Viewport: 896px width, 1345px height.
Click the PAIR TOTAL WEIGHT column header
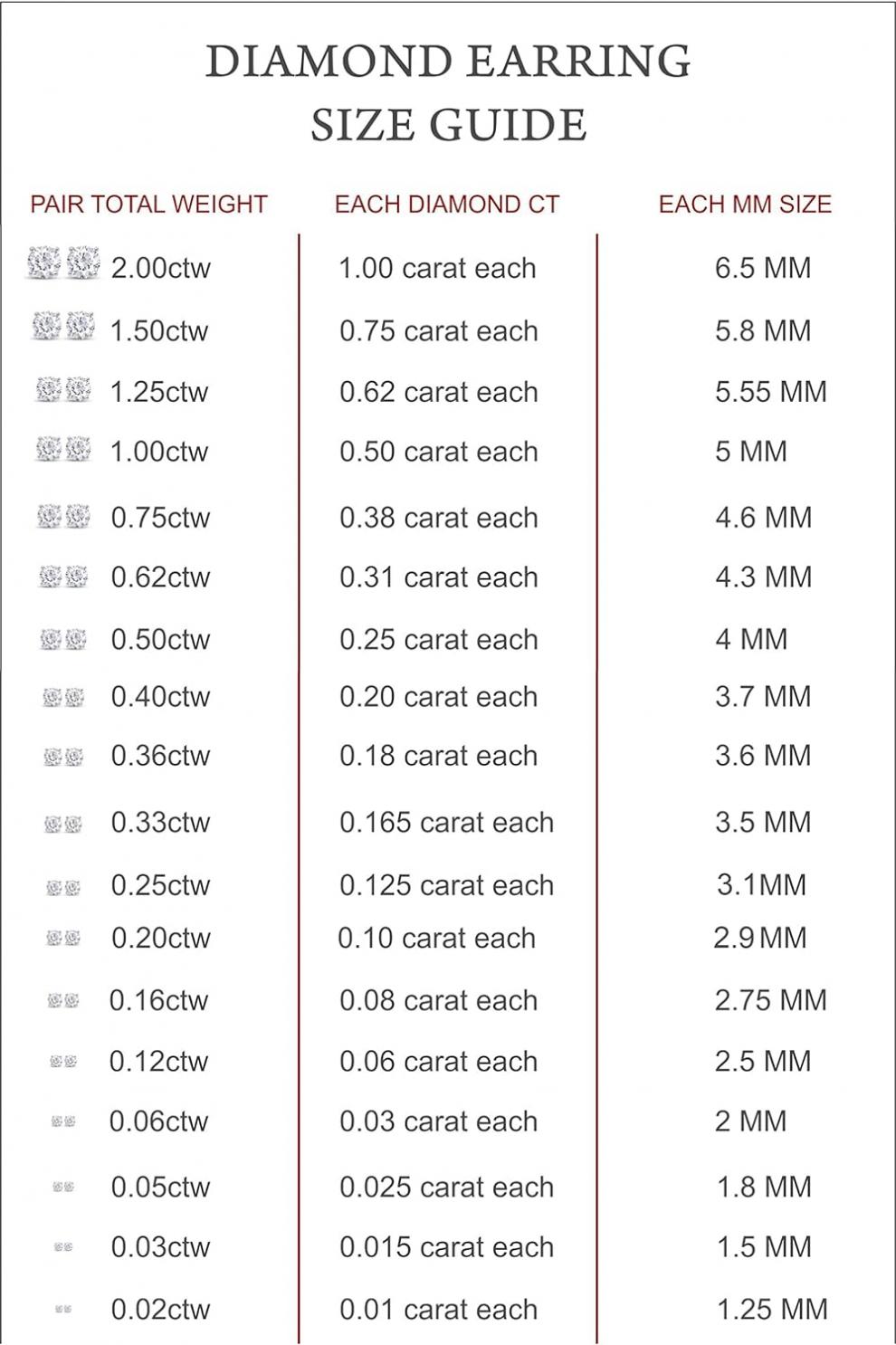[148, 205]
